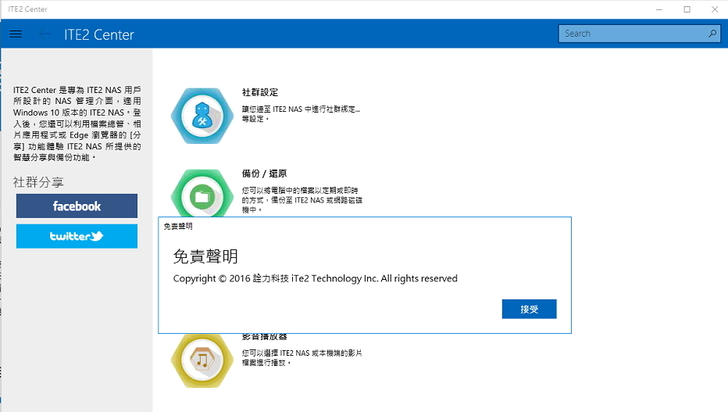The height and width of the screenshot is (412, 728).
Task: Click the 社群設定 title text
Action: point(260,92)
